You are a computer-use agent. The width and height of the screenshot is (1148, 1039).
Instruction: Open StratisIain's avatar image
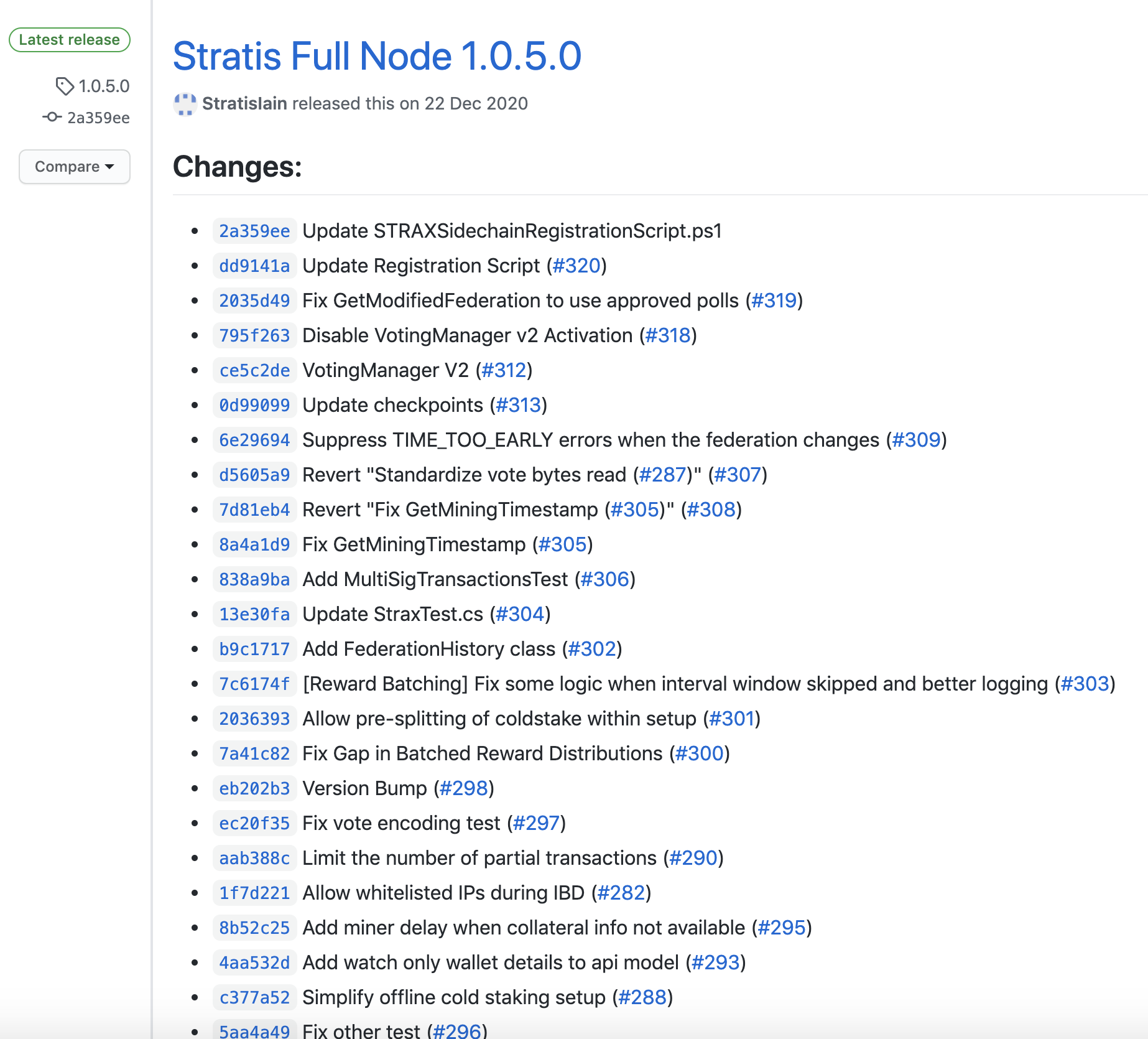[x=185, y=104]
